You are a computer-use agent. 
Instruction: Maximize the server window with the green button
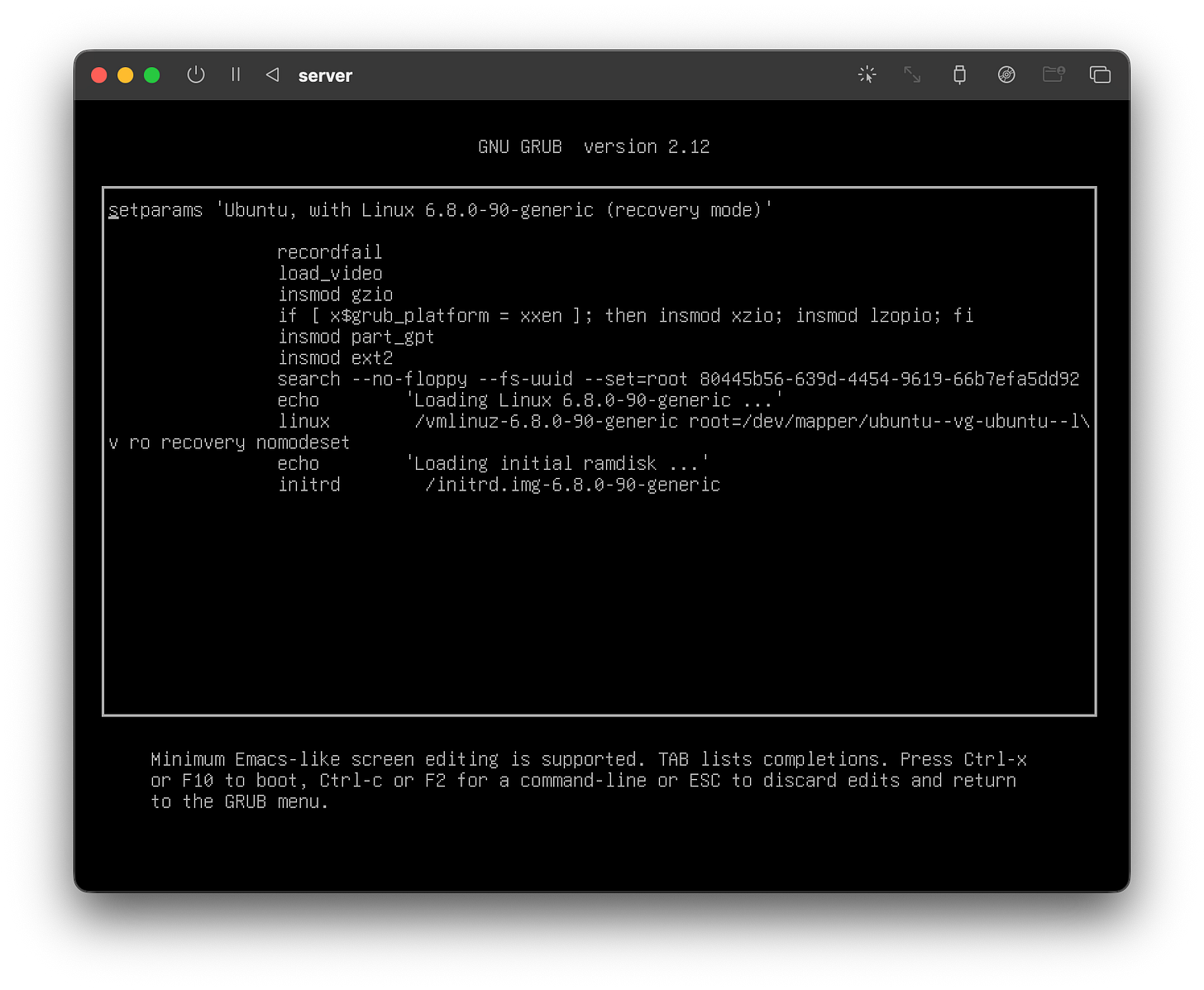(152, 75)
